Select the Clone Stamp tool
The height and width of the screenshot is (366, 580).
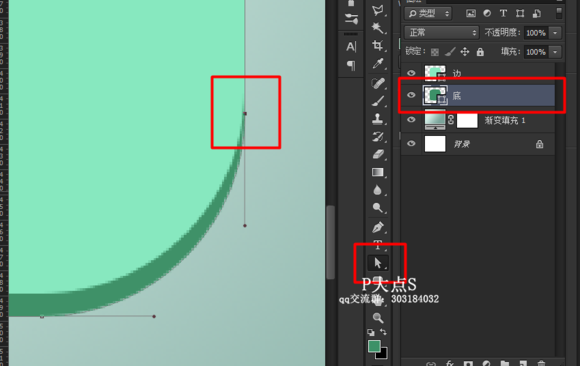pos(377,118)
